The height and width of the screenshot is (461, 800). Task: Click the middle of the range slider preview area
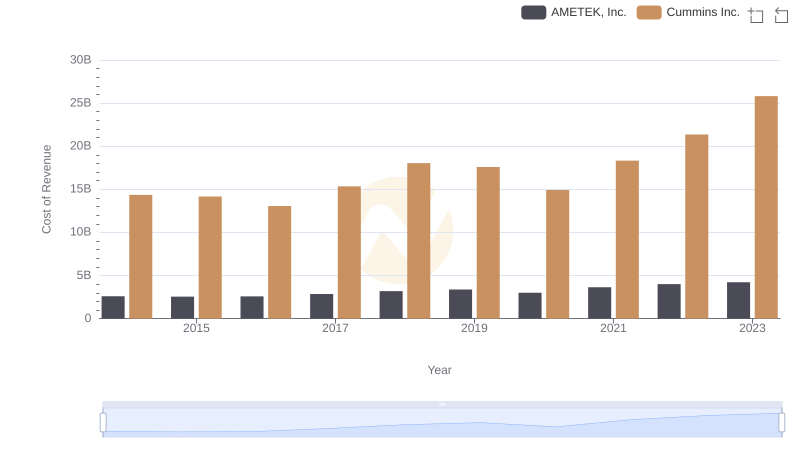click(442, 423)
